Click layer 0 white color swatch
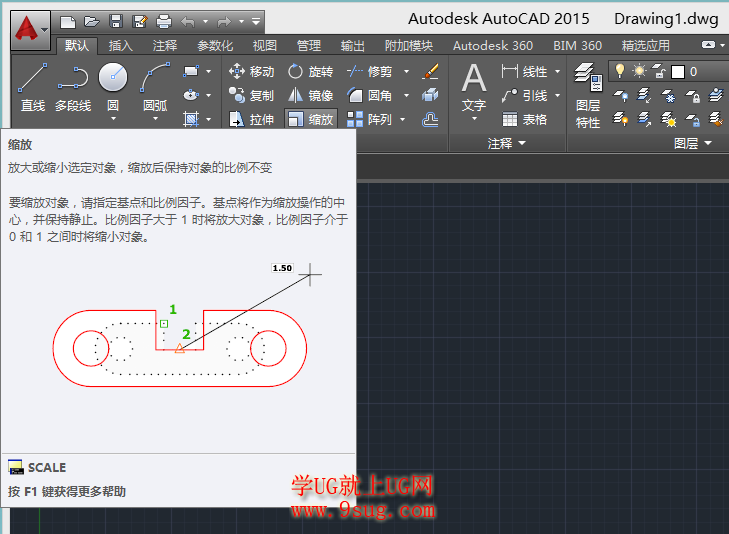The height and width of the screenshot is (534, 729). coord(678,72)
